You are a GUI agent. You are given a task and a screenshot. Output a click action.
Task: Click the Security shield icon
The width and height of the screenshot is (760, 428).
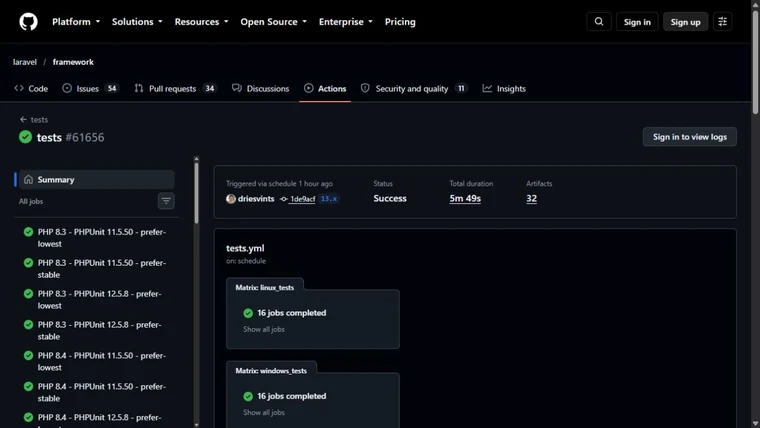(365, 88)
